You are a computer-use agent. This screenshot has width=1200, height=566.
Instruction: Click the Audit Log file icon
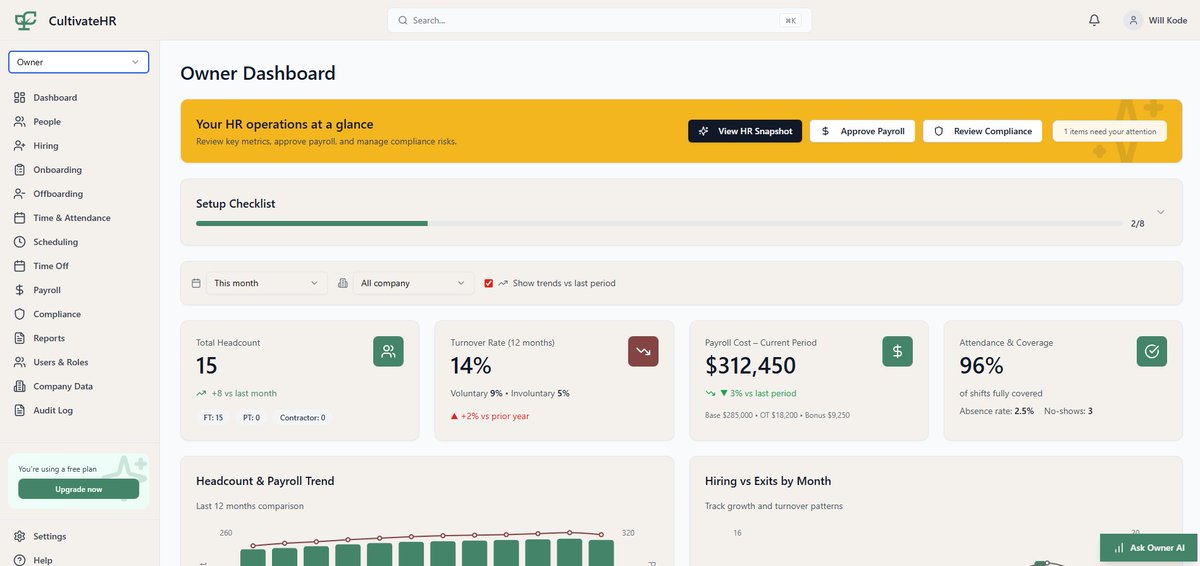click(20, 410)
